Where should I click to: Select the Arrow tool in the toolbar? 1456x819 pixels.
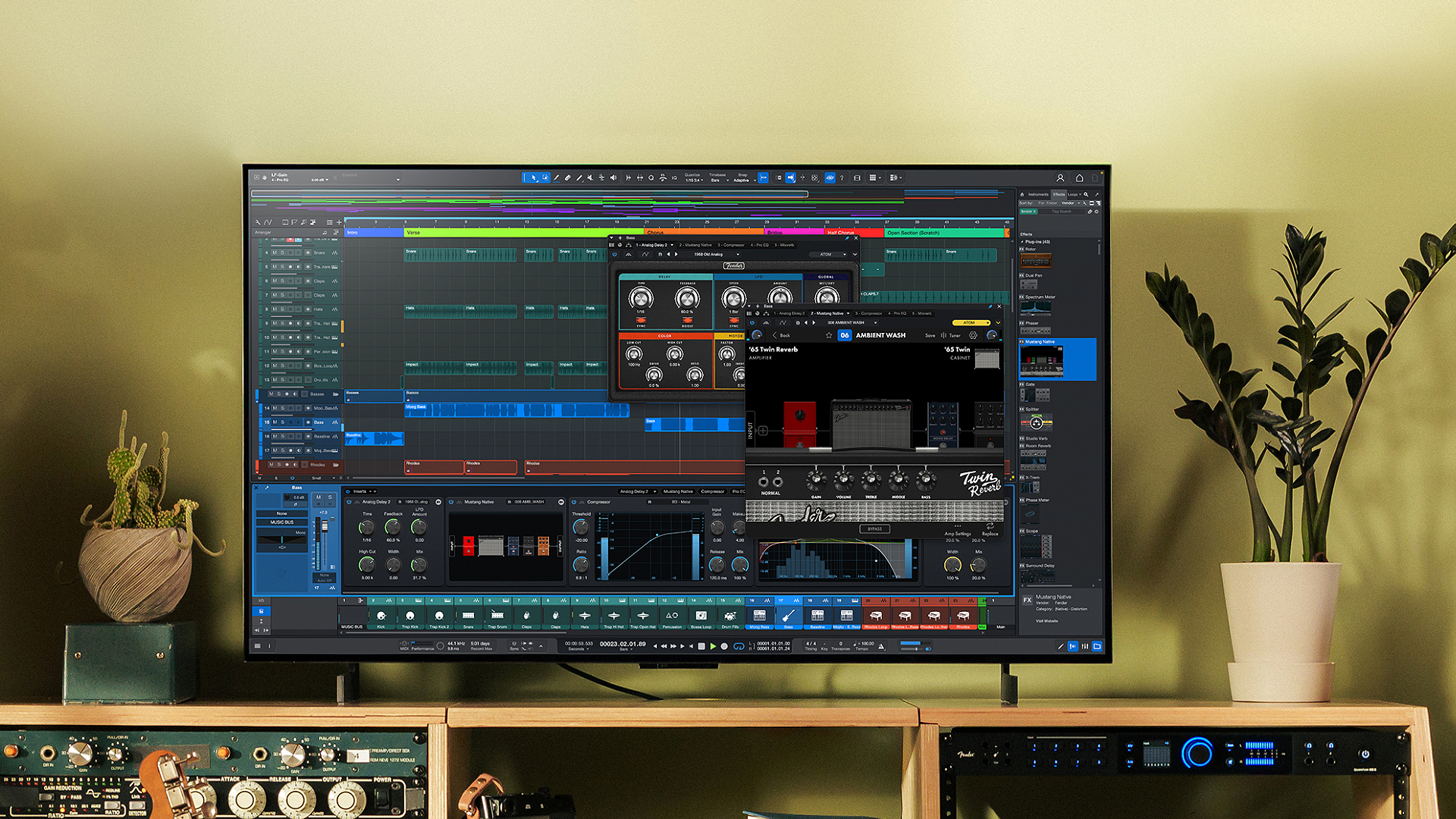533,178
